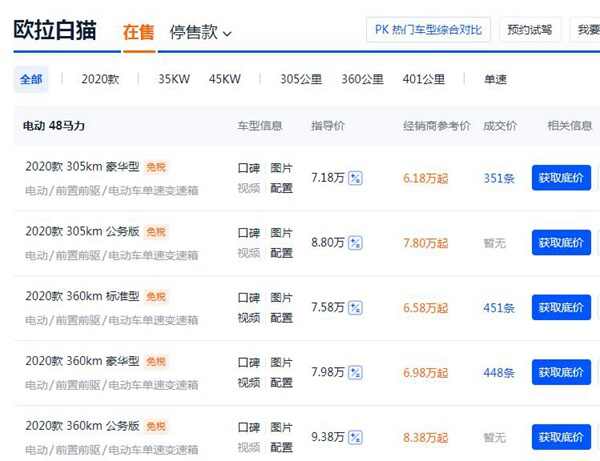Viewport: 600px width, 461px height.
Task: Open 视频 for 360km 豪华型
Action: (x=249, y=382)
